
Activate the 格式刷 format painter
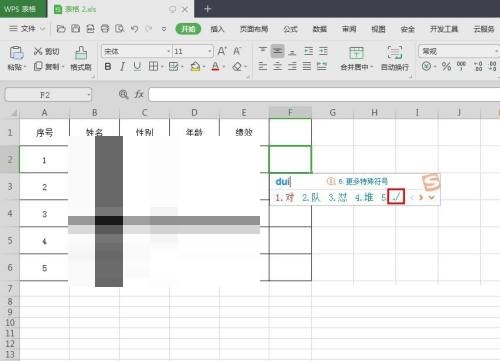pos(81,59)
